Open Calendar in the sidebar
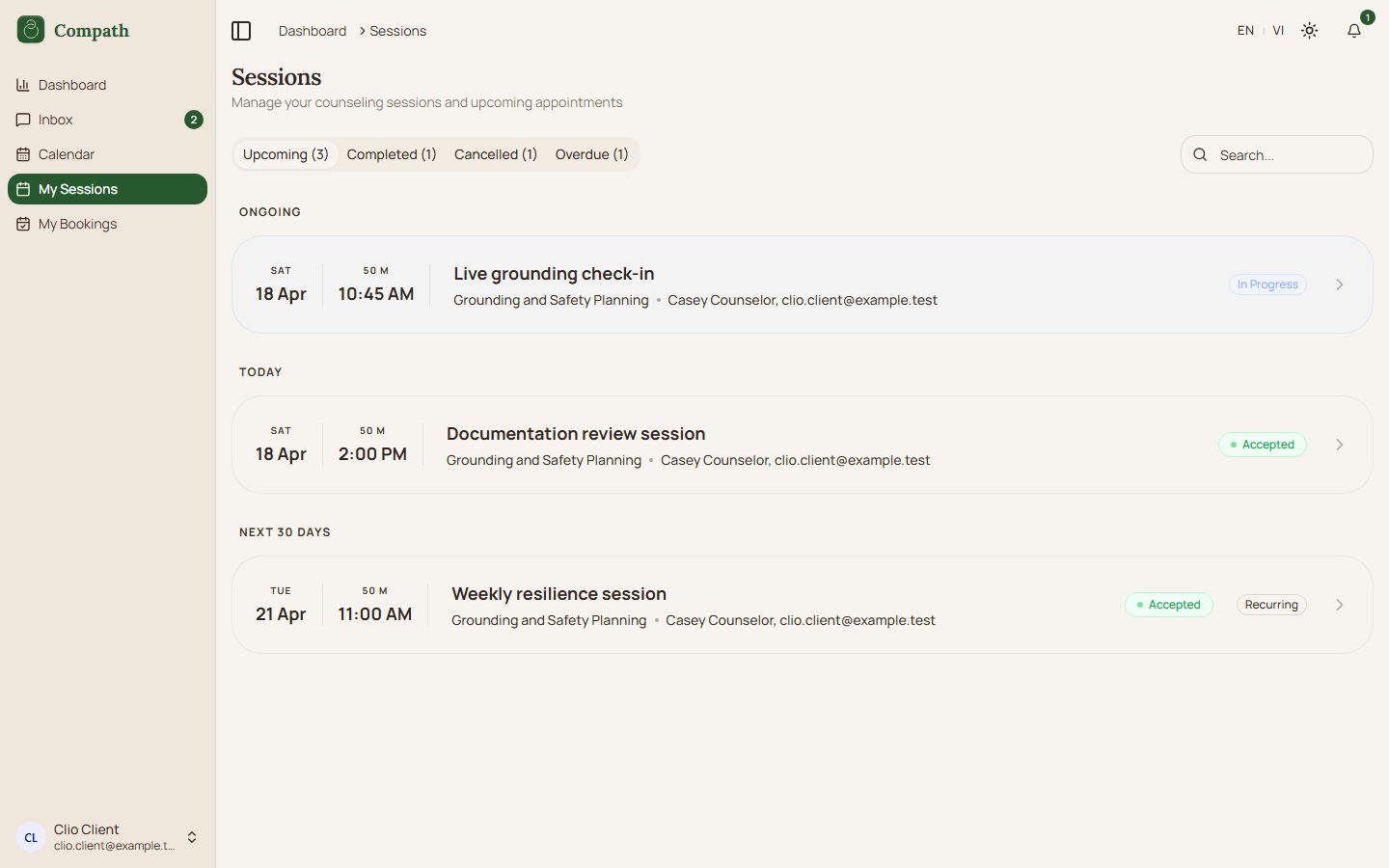 [66, 154]
